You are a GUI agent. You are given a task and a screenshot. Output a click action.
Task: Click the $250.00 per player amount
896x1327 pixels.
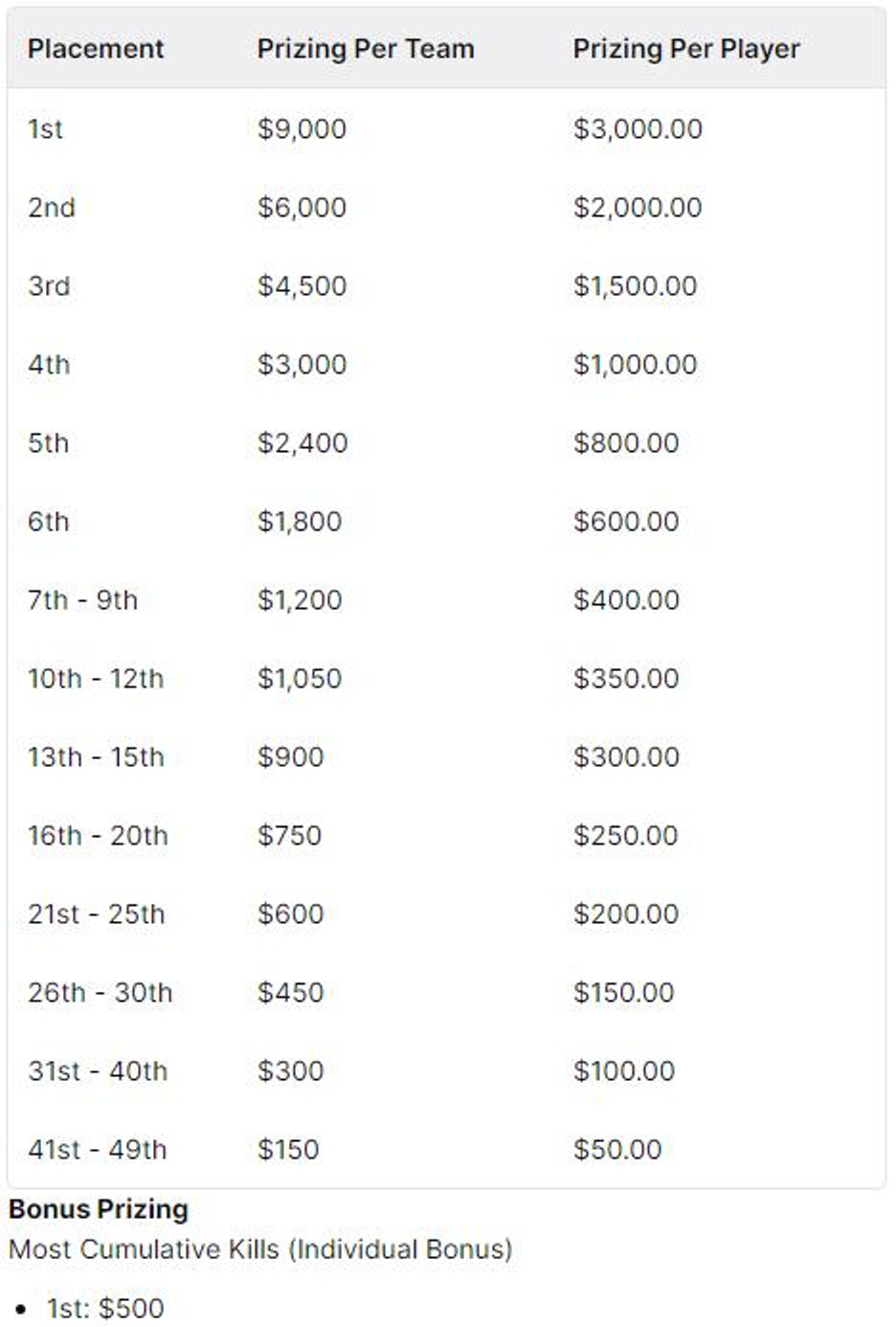(626, 836)
